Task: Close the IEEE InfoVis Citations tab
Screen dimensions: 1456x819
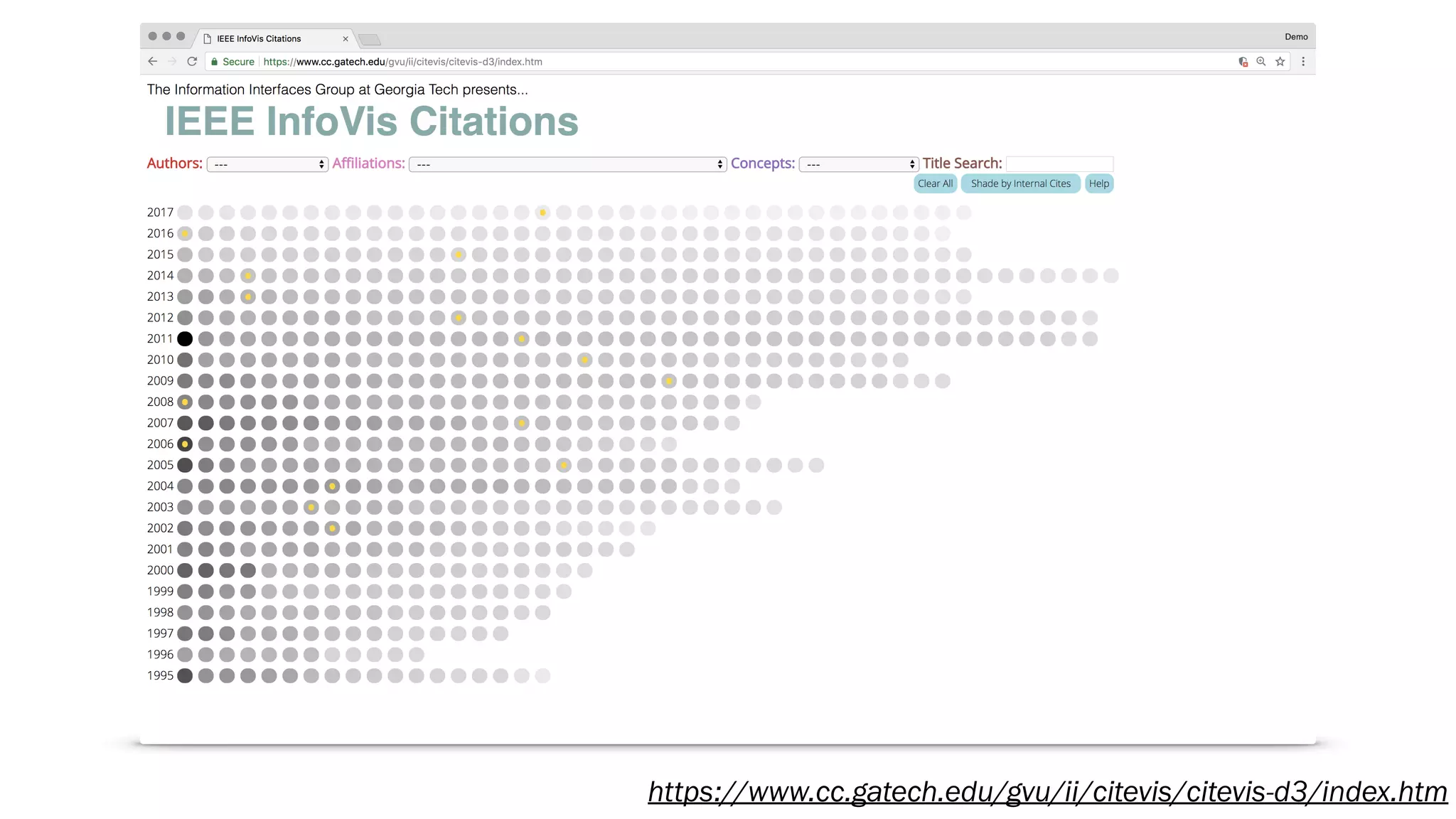Action: click(x=346, y=39)
